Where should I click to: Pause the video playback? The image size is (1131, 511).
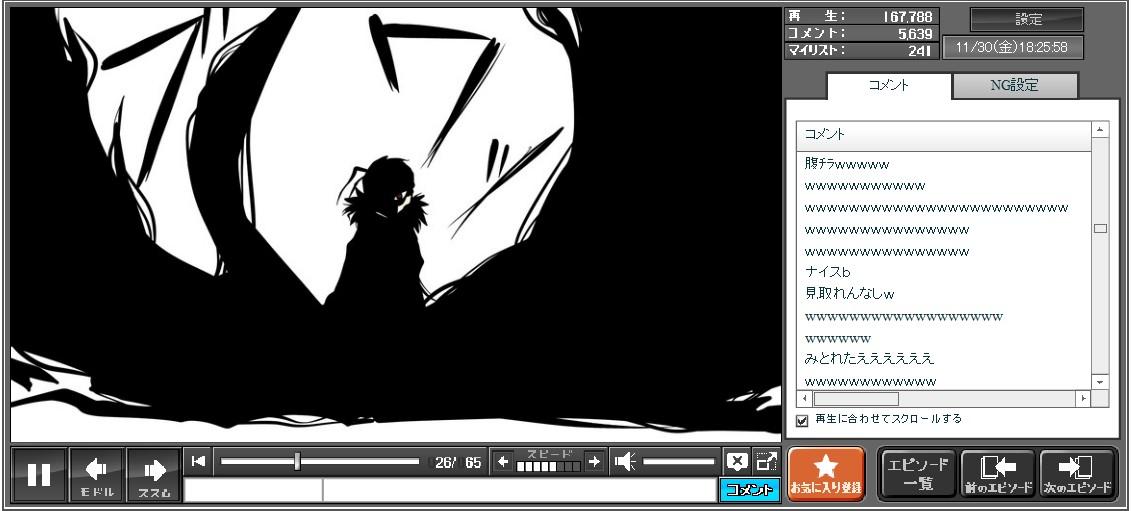(x=39, y=475)
